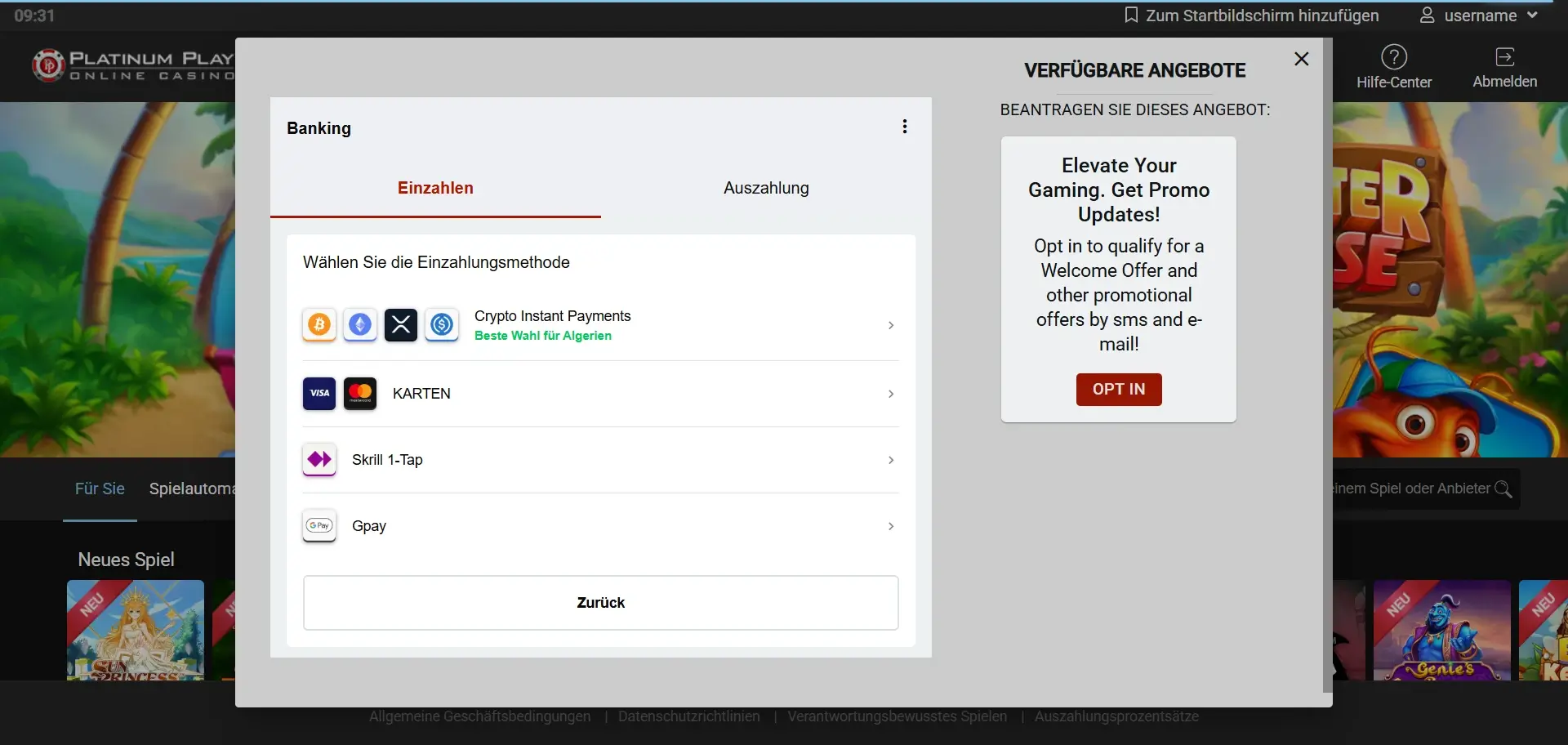Select the Einzahlen tab

coord(435,188)
